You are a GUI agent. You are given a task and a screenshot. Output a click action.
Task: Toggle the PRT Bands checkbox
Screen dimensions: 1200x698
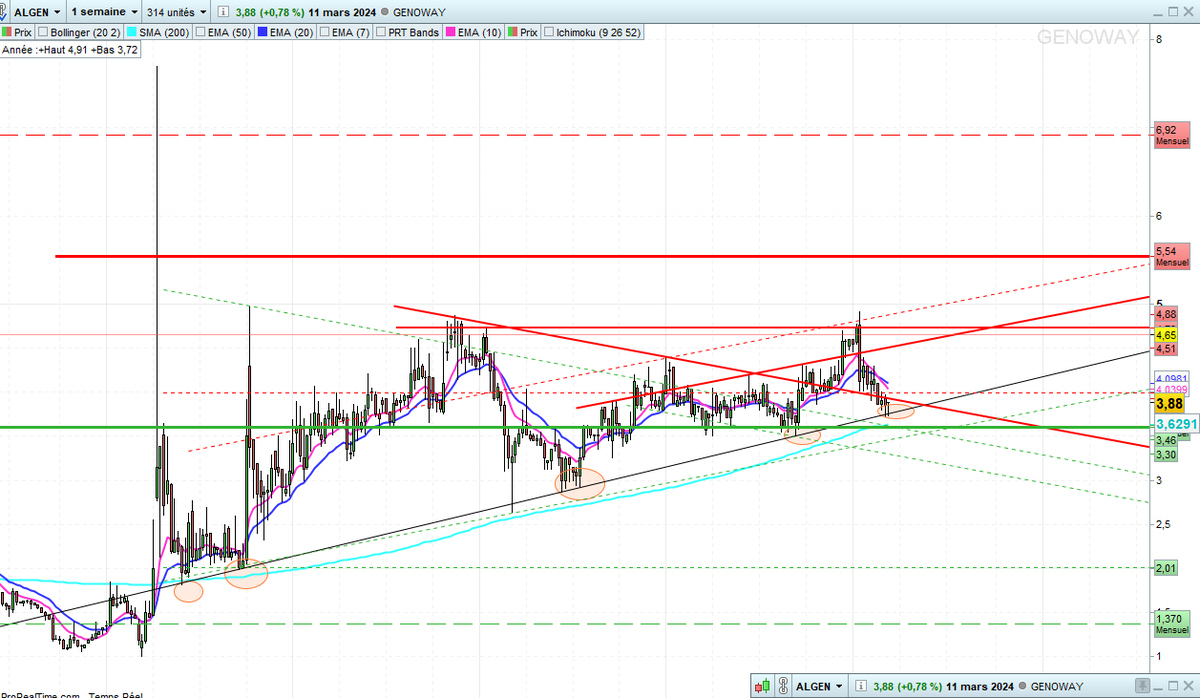tap(380, 32)
